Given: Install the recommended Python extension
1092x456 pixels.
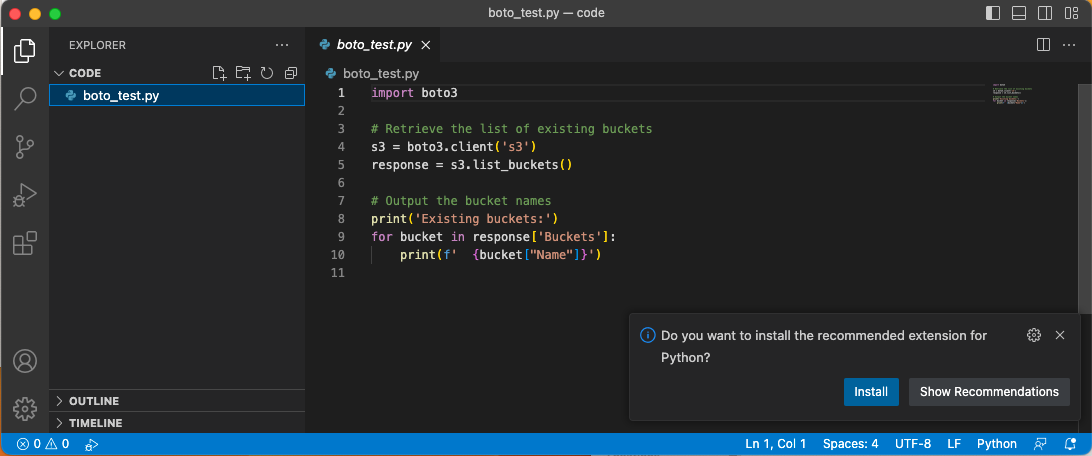Looking at the screenshot, I should point(871,392).
